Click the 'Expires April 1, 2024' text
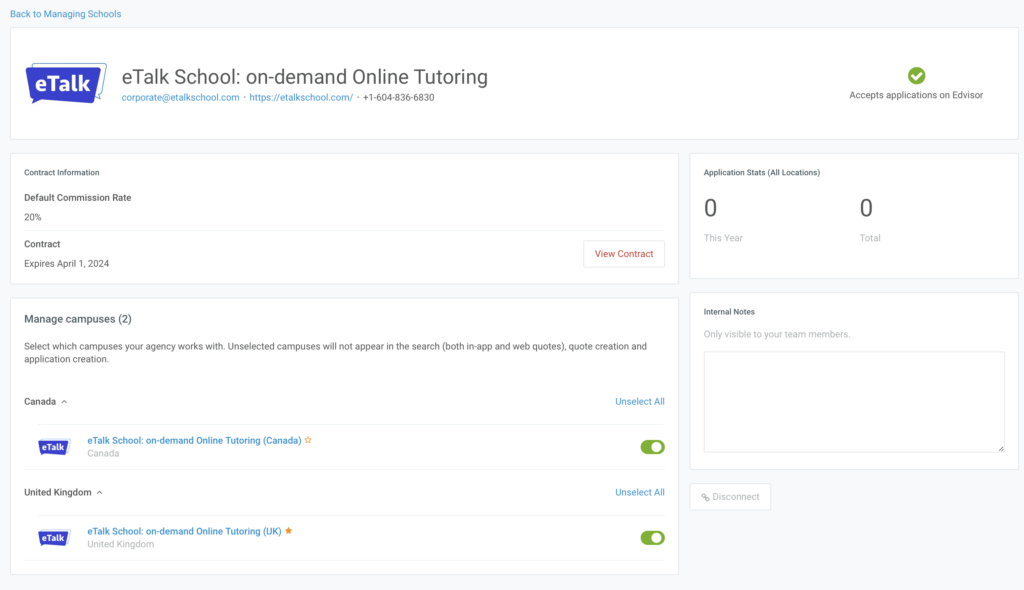1024x590 pixels. click(67, 263)
